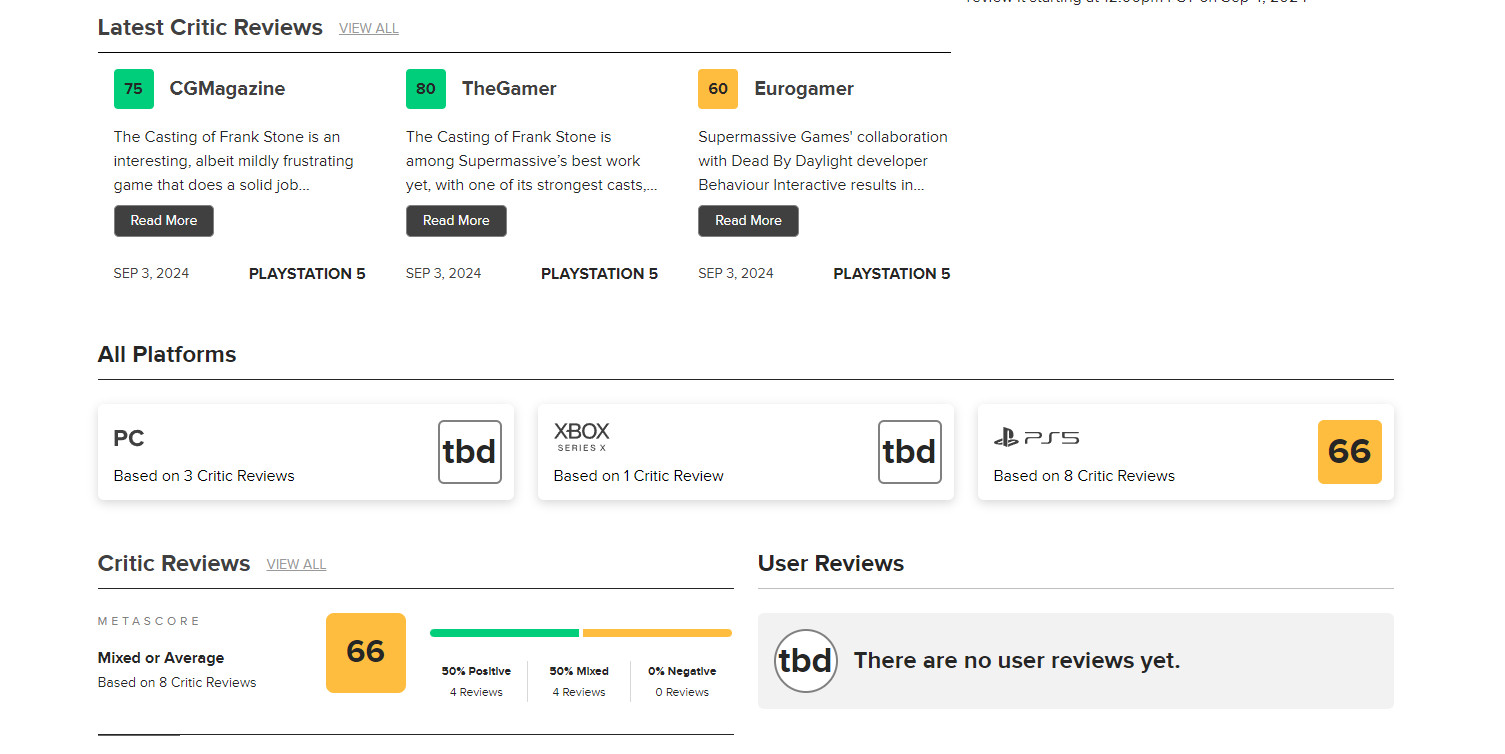1505x754 pixels.
Task: Click the 'User Reviews' heading
Action: click(x=831, y=564)
